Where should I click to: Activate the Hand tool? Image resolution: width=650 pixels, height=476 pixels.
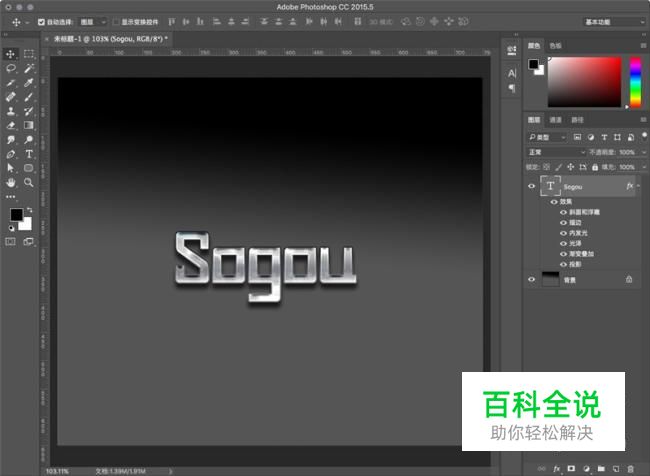(x=11, y=183)
